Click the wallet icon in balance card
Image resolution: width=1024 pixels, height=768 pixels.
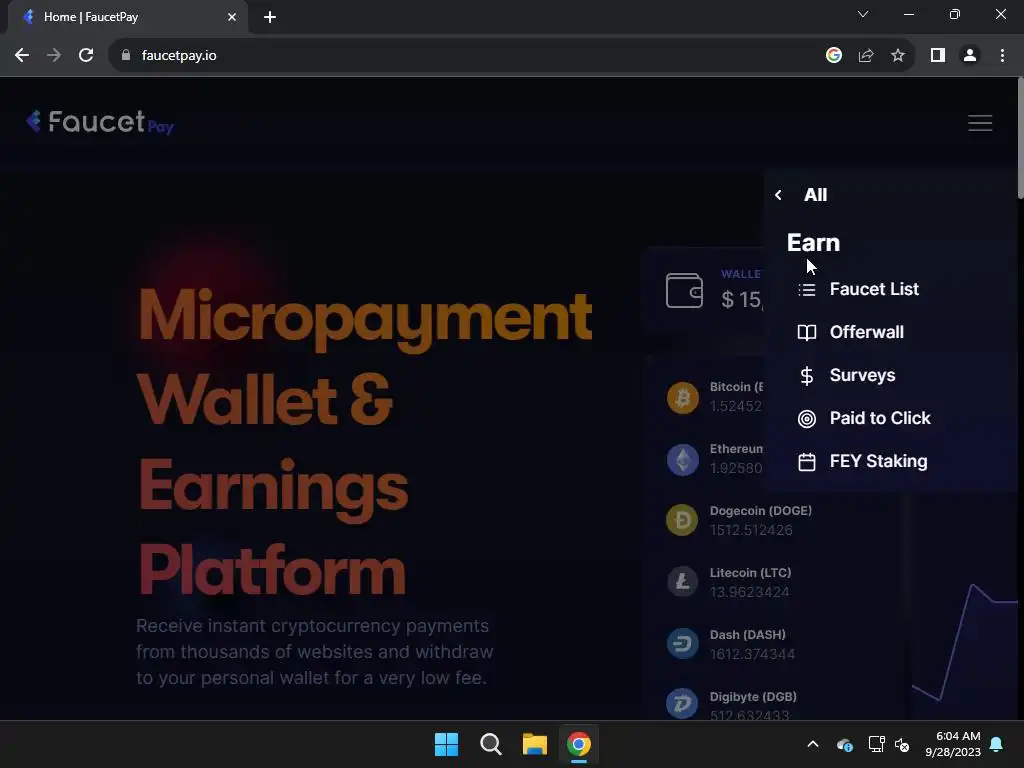coord(684,290)
